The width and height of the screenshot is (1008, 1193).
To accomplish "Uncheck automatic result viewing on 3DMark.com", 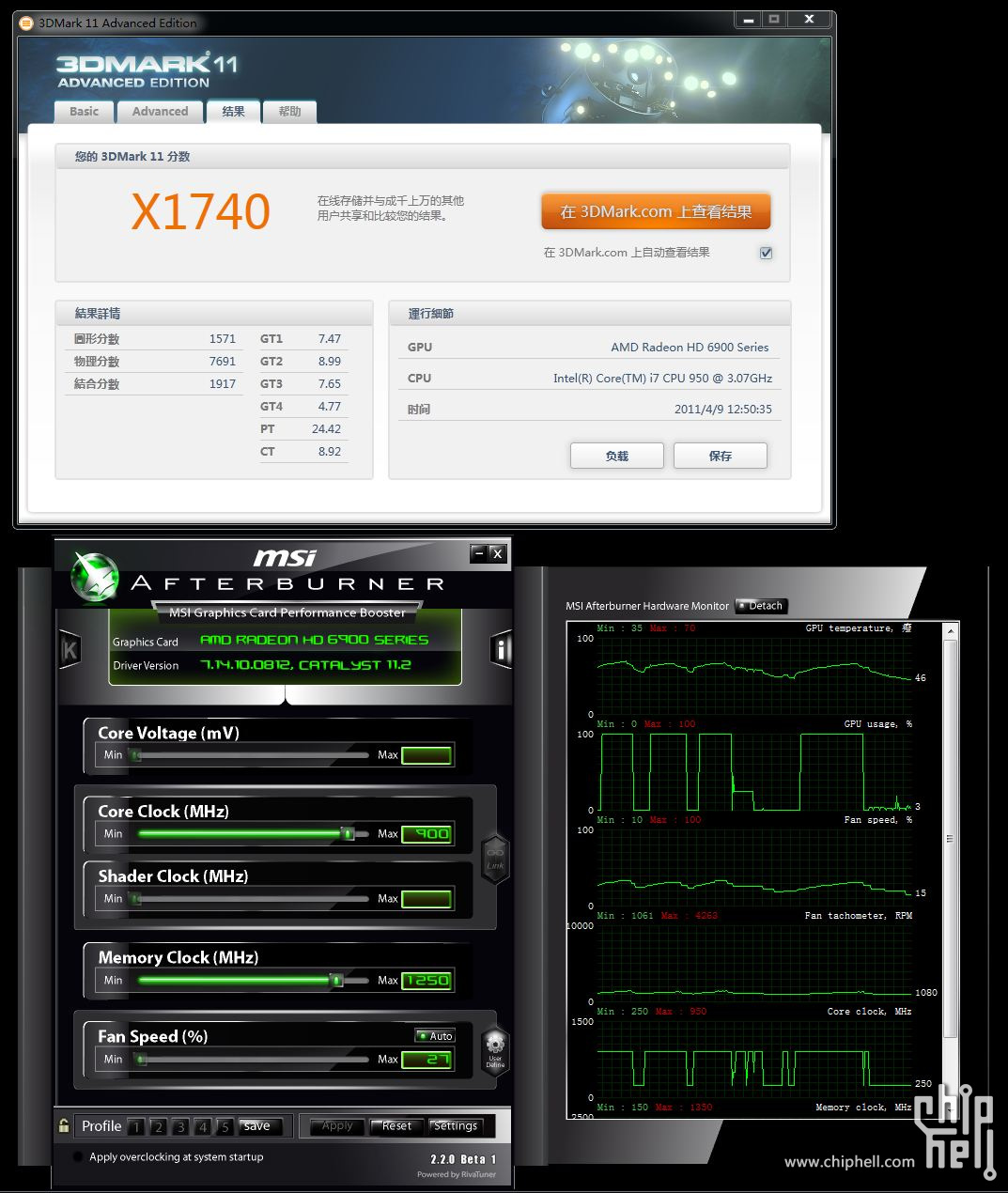I will coord(766,253).
